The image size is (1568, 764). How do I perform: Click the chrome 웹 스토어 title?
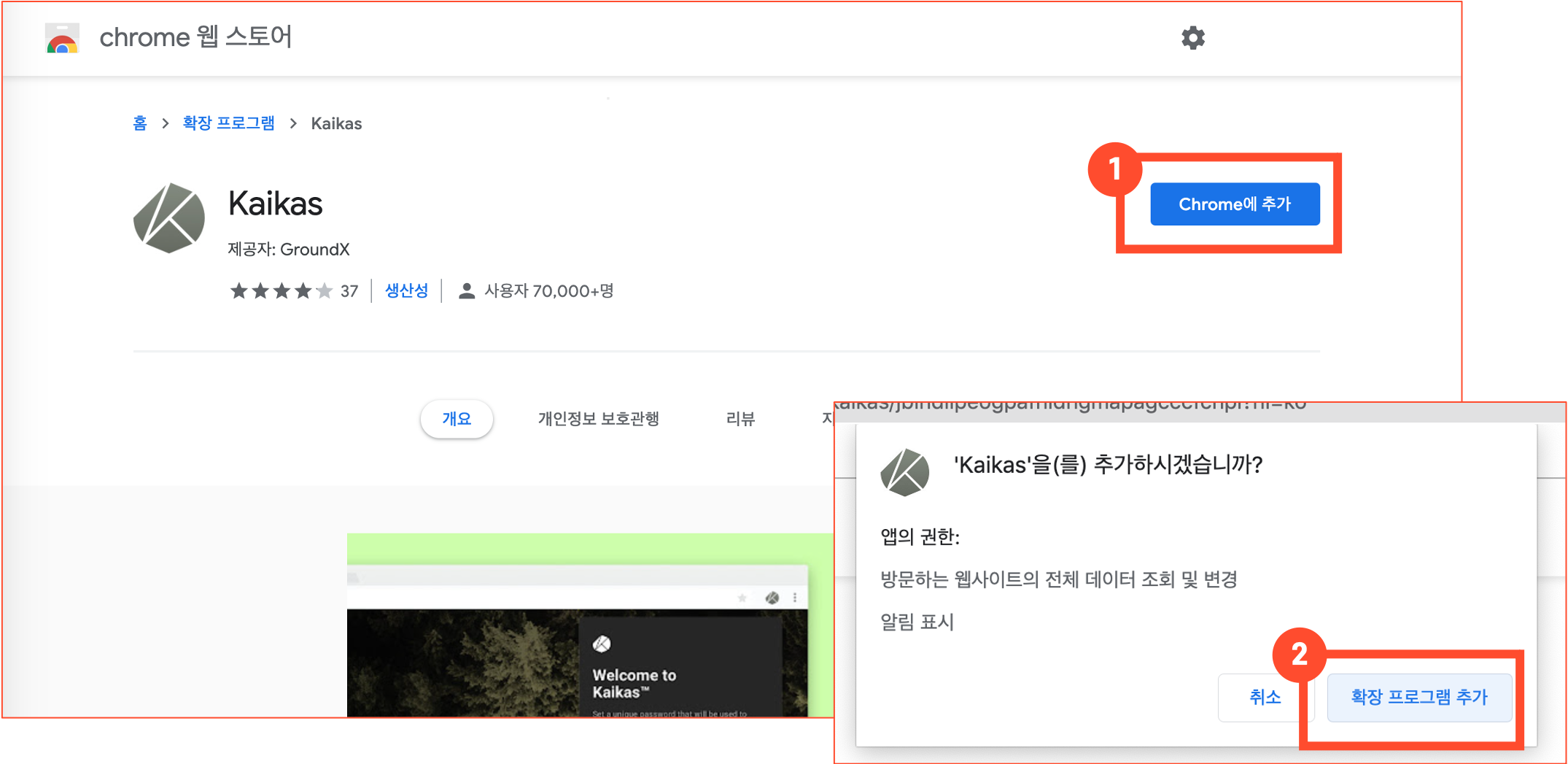195,36
